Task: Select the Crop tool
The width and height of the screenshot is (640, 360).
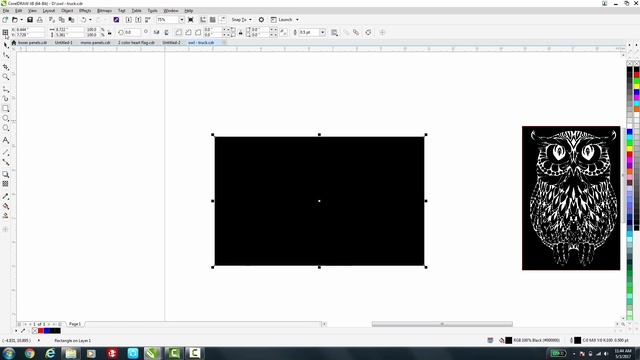Action: [6, 67]
